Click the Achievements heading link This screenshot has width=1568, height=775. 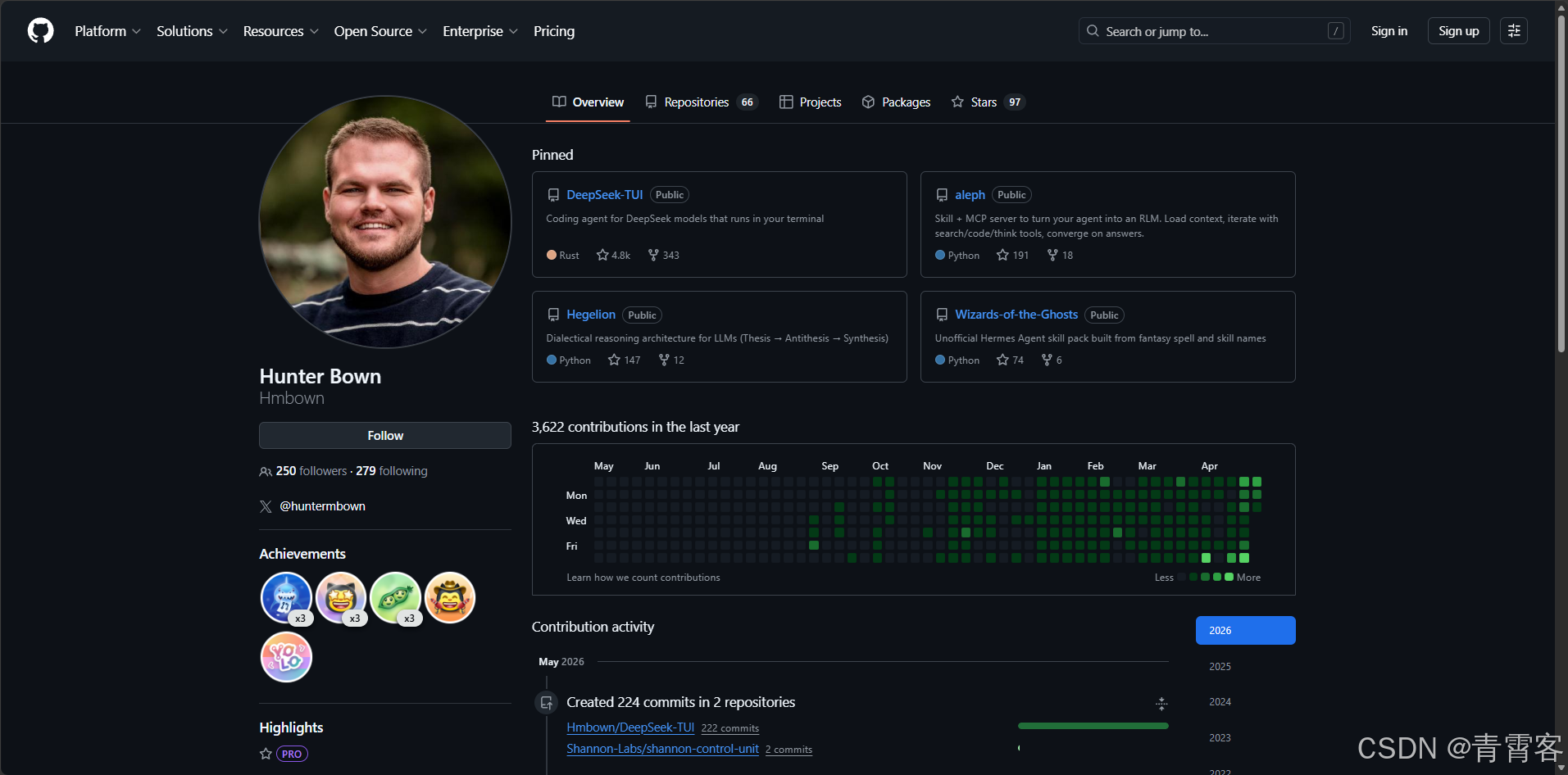[302, 554]
